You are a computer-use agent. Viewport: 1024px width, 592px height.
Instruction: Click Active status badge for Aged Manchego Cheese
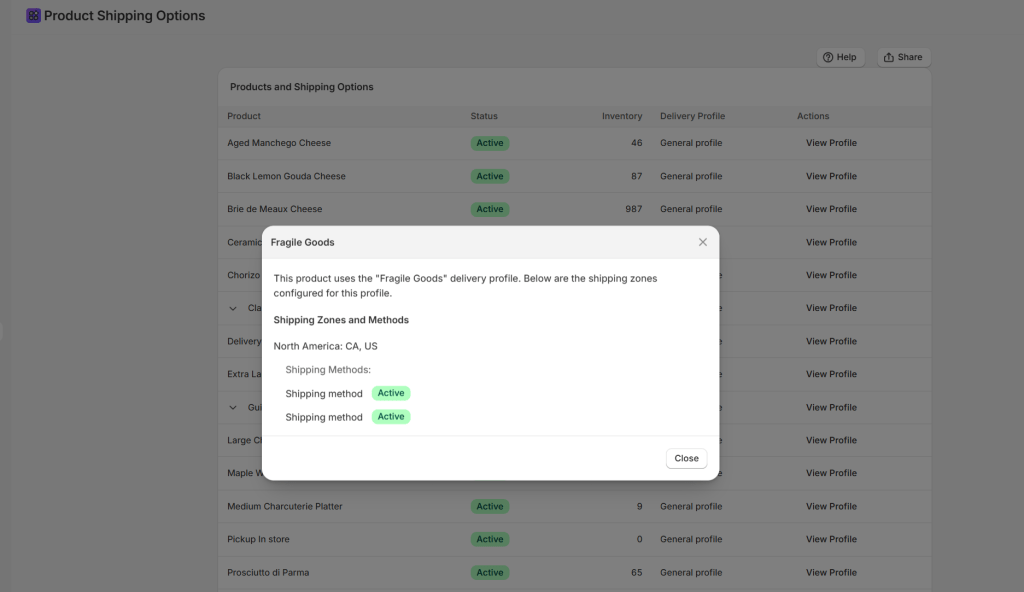pyautogui.click(x=490, y=143)
